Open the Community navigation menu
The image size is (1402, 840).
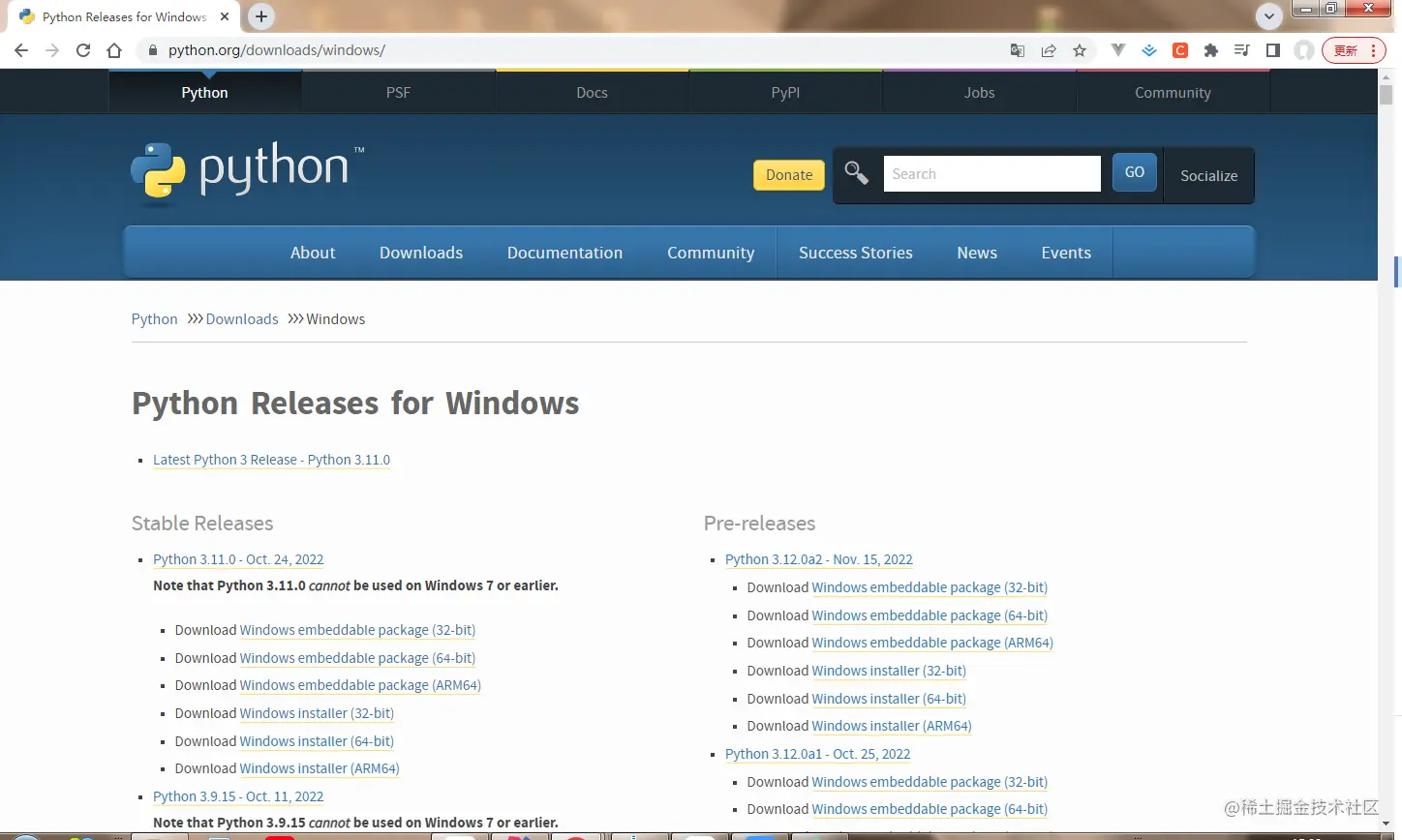[711, 253]
